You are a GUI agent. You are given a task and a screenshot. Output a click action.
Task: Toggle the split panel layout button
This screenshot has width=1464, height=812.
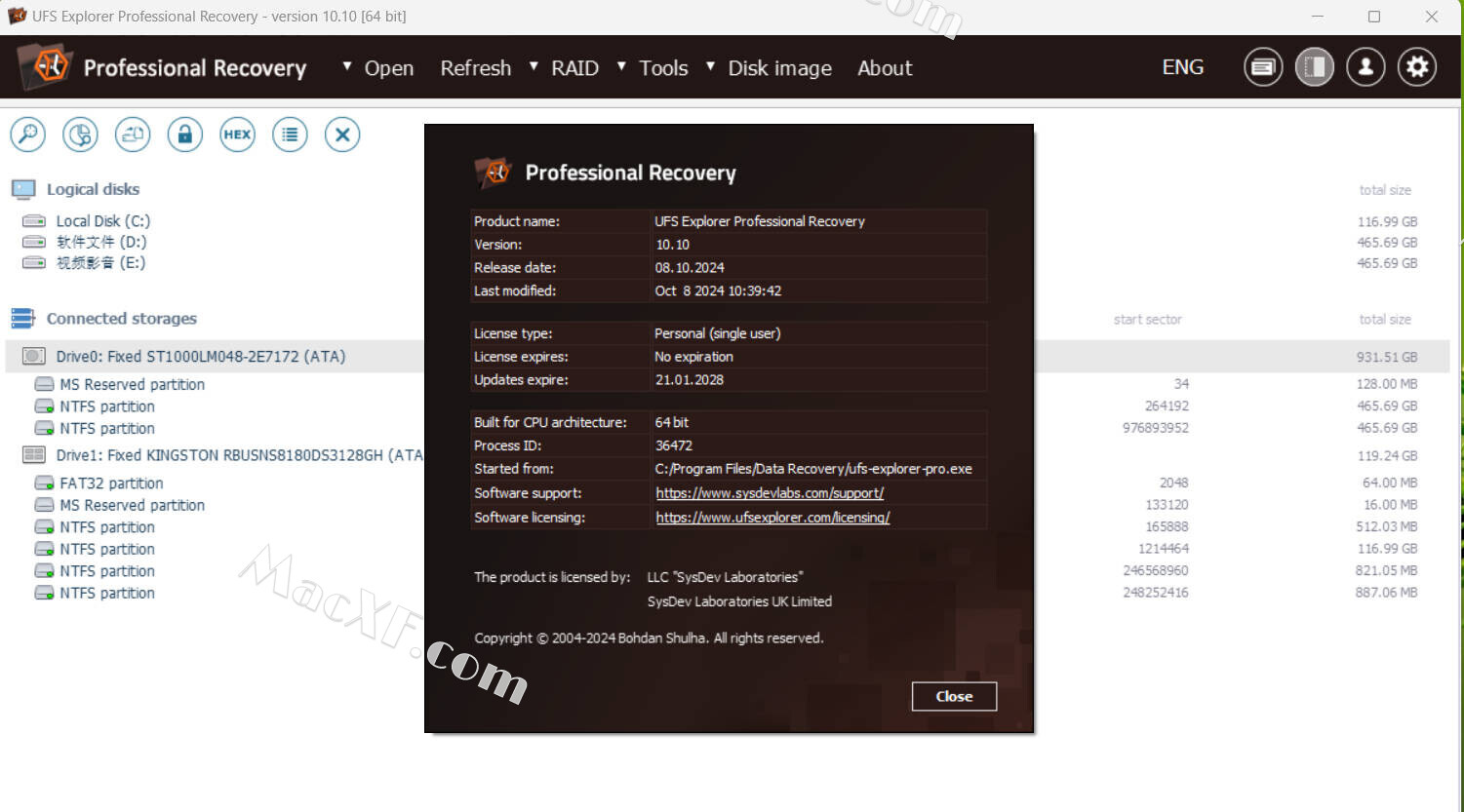pos(1315,67)
